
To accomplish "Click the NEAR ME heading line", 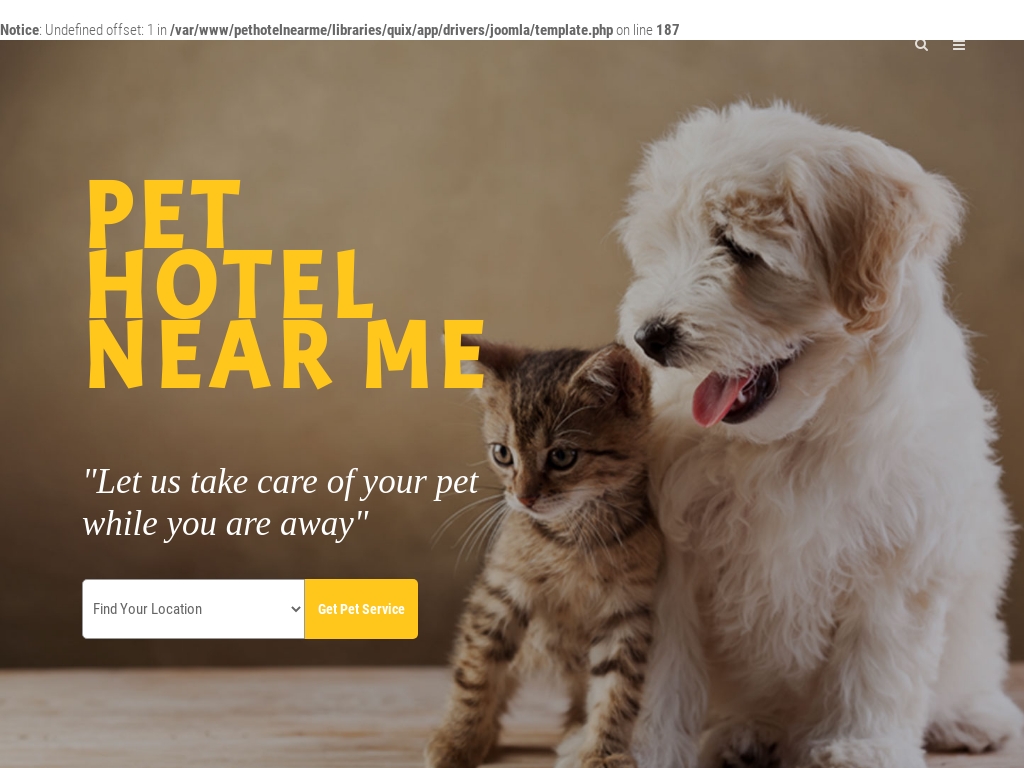I will (286, 355).
